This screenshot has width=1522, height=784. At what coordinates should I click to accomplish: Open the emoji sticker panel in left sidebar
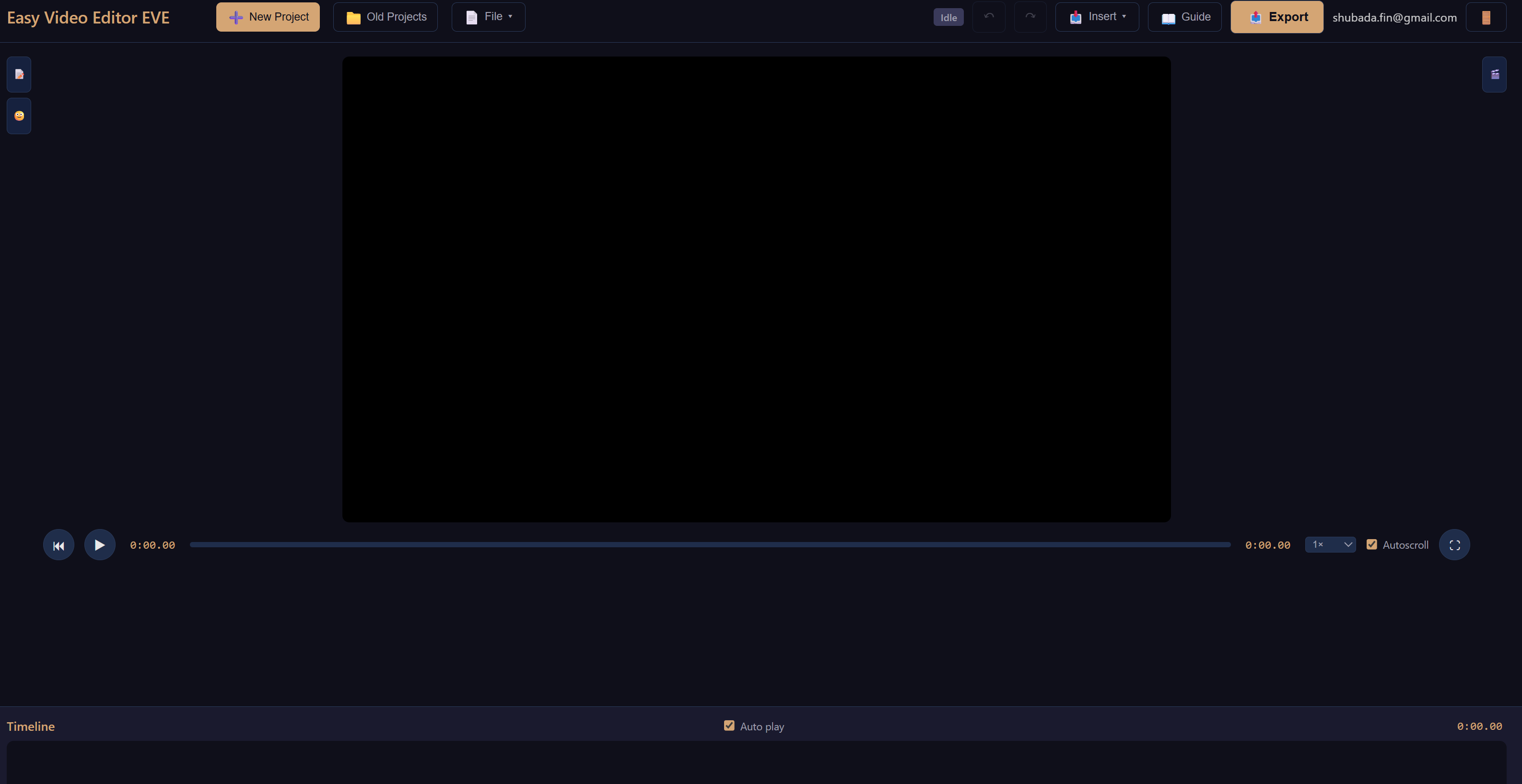click(19, 115)
